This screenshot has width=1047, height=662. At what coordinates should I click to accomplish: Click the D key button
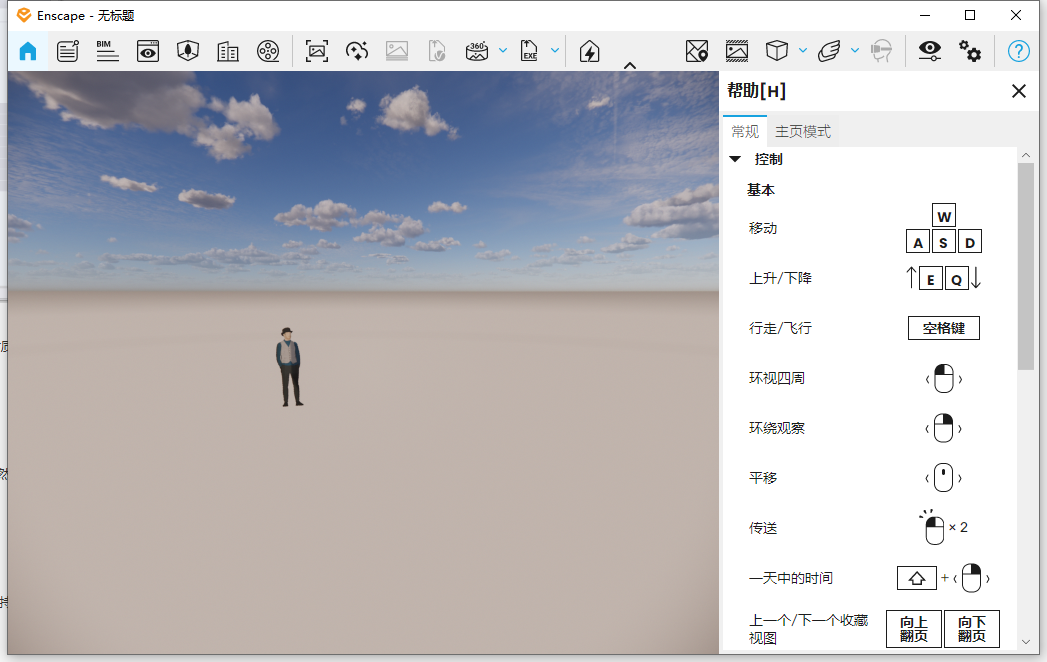[x=970, y=242]
